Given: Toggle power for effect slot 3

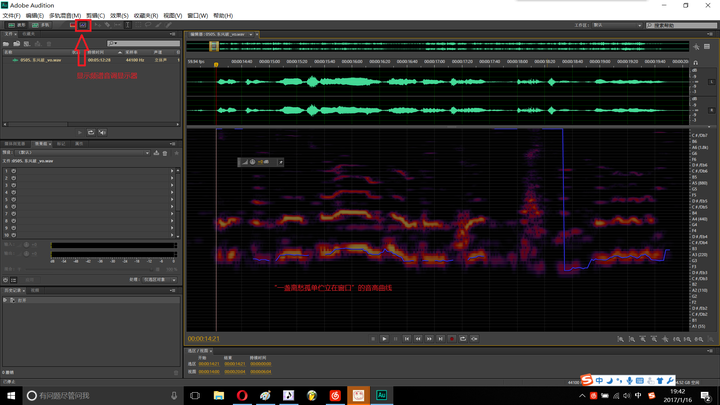Looking at the screenshot, I should tap(14, 185).
